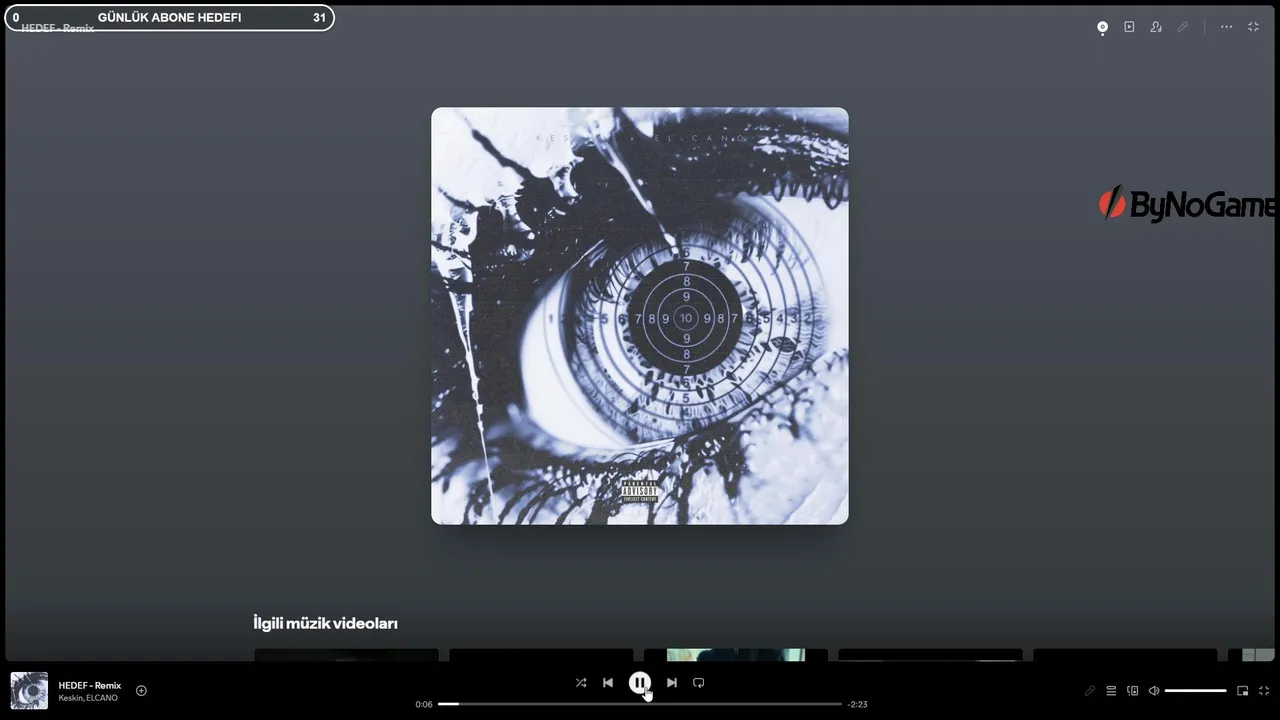Click the 0:06 elapsed time label

point(424,704)
